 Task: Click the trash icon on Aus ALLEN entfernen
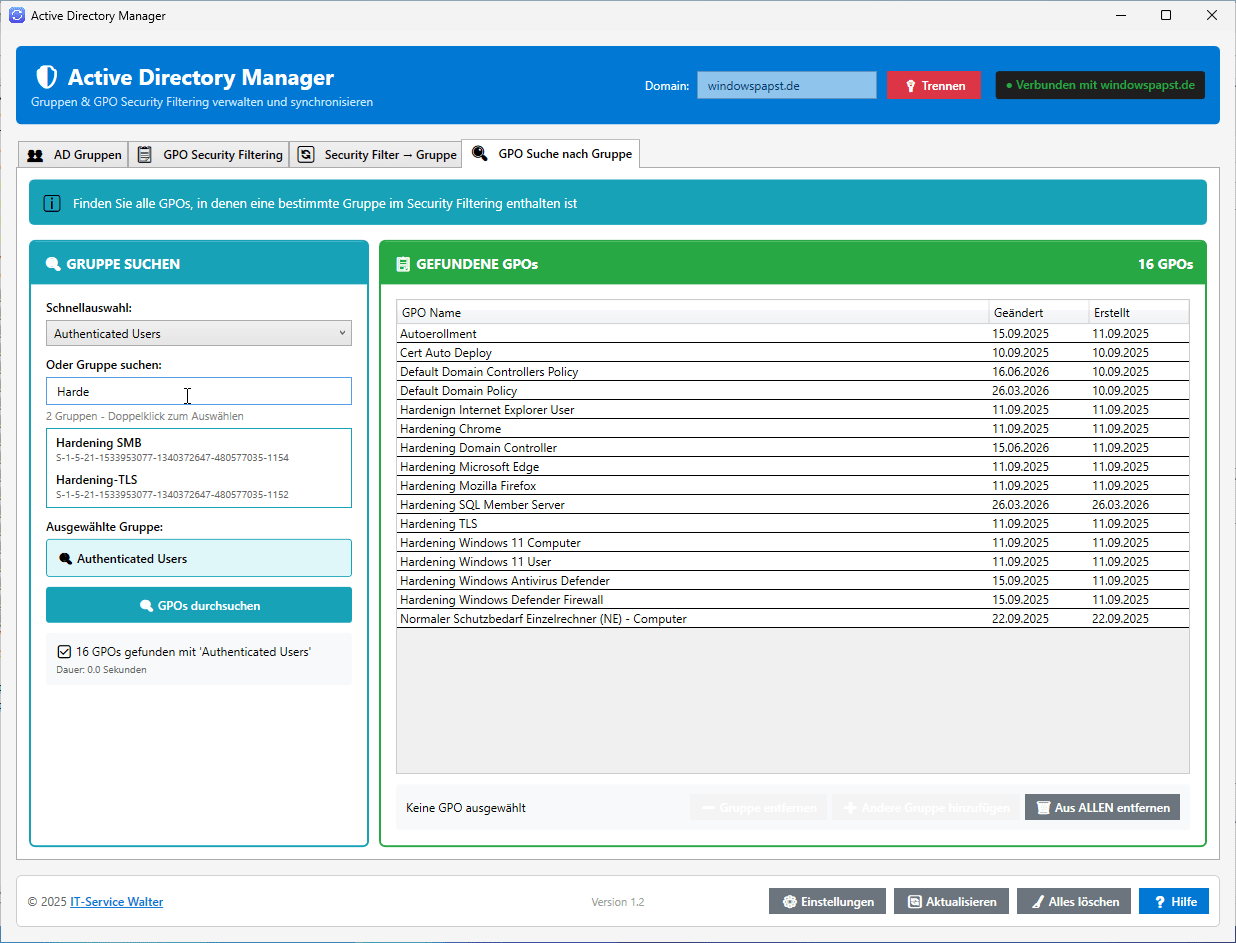point(1043,807)
